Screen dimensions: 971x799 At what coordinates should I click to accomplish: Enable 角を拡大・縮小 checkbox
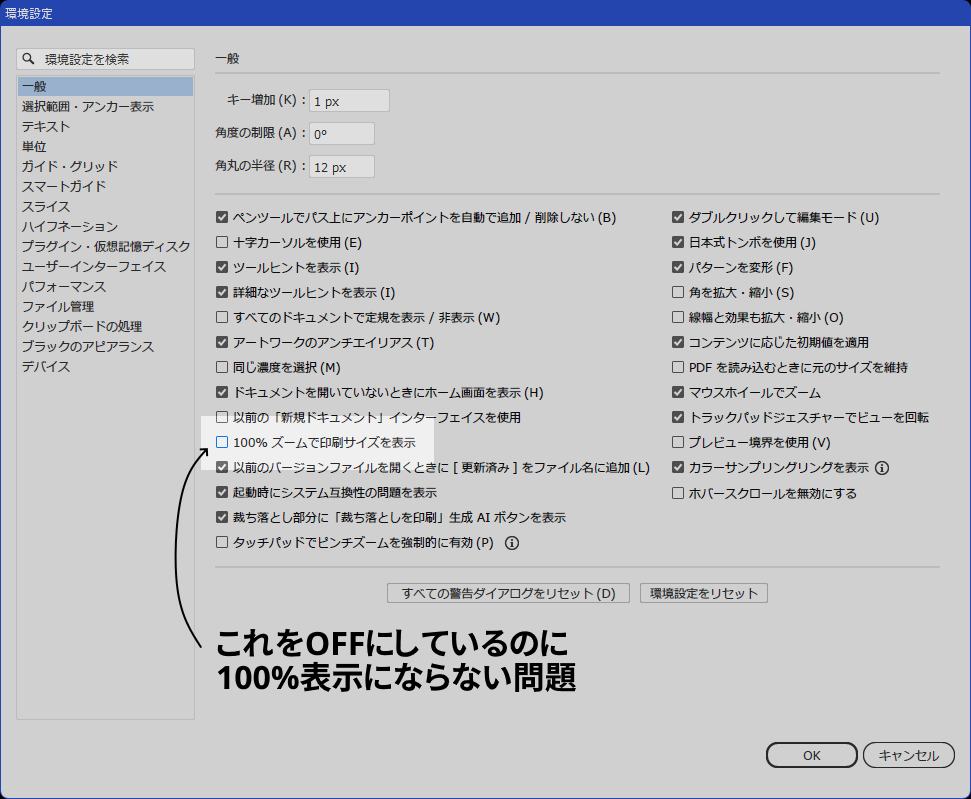[x=678, y=292]
